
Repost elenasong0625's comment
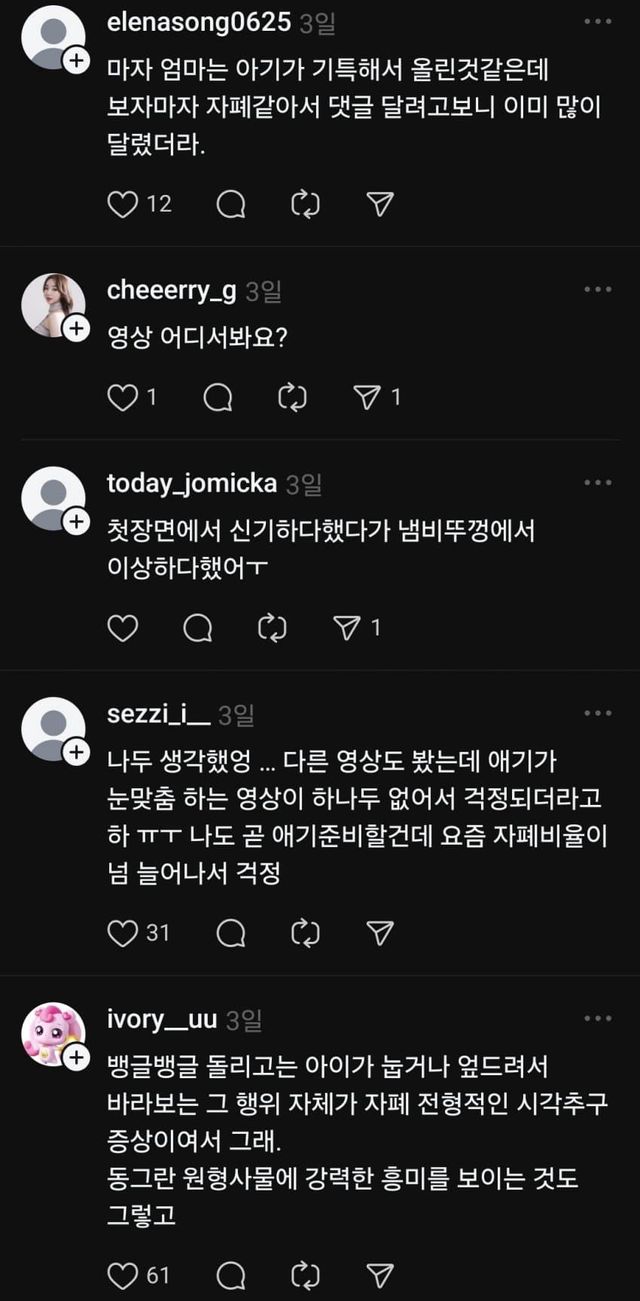304,204
